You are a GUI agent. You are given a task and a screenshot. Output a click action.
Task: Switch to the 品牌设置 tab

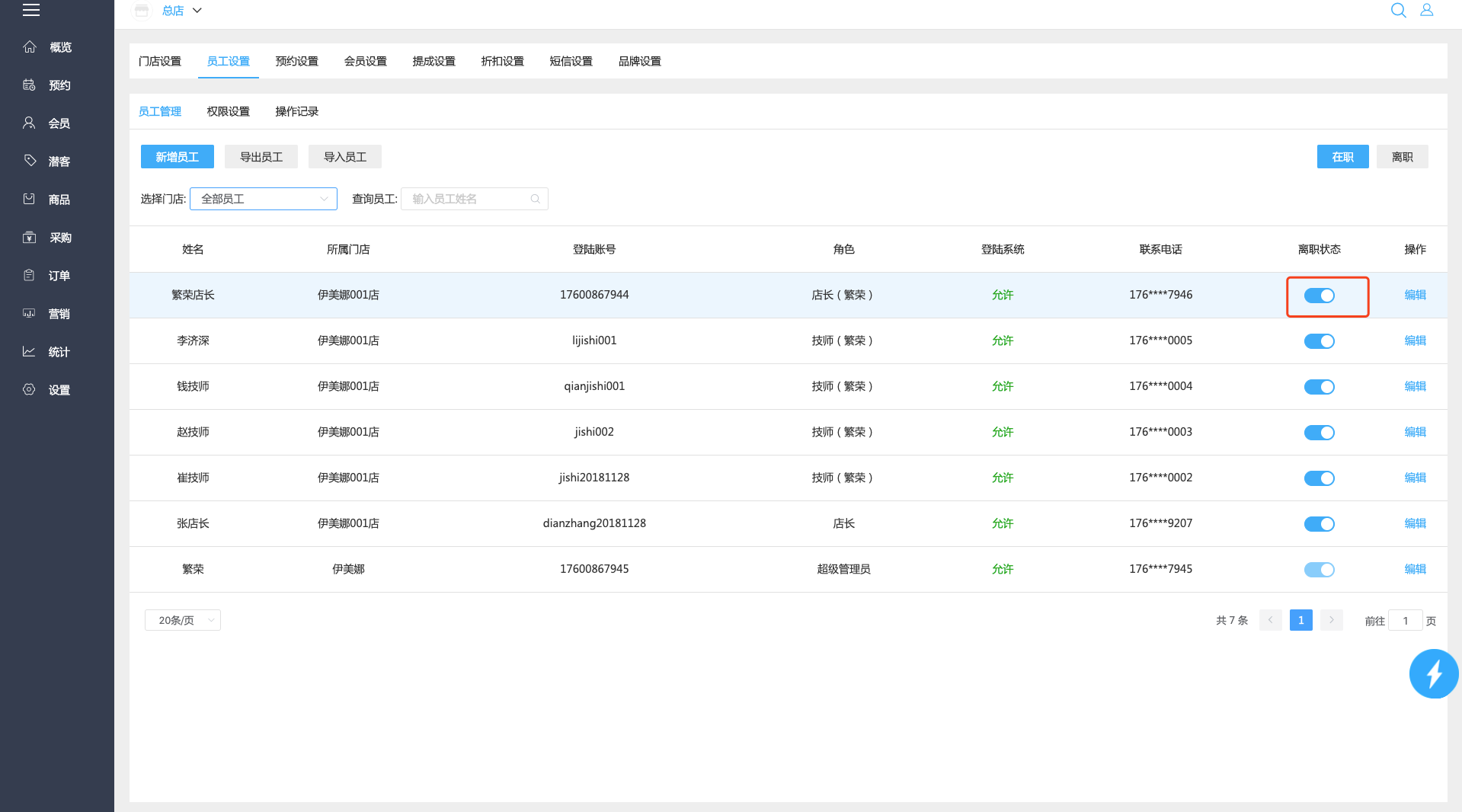pyautogui.click(x=640, y=61)
